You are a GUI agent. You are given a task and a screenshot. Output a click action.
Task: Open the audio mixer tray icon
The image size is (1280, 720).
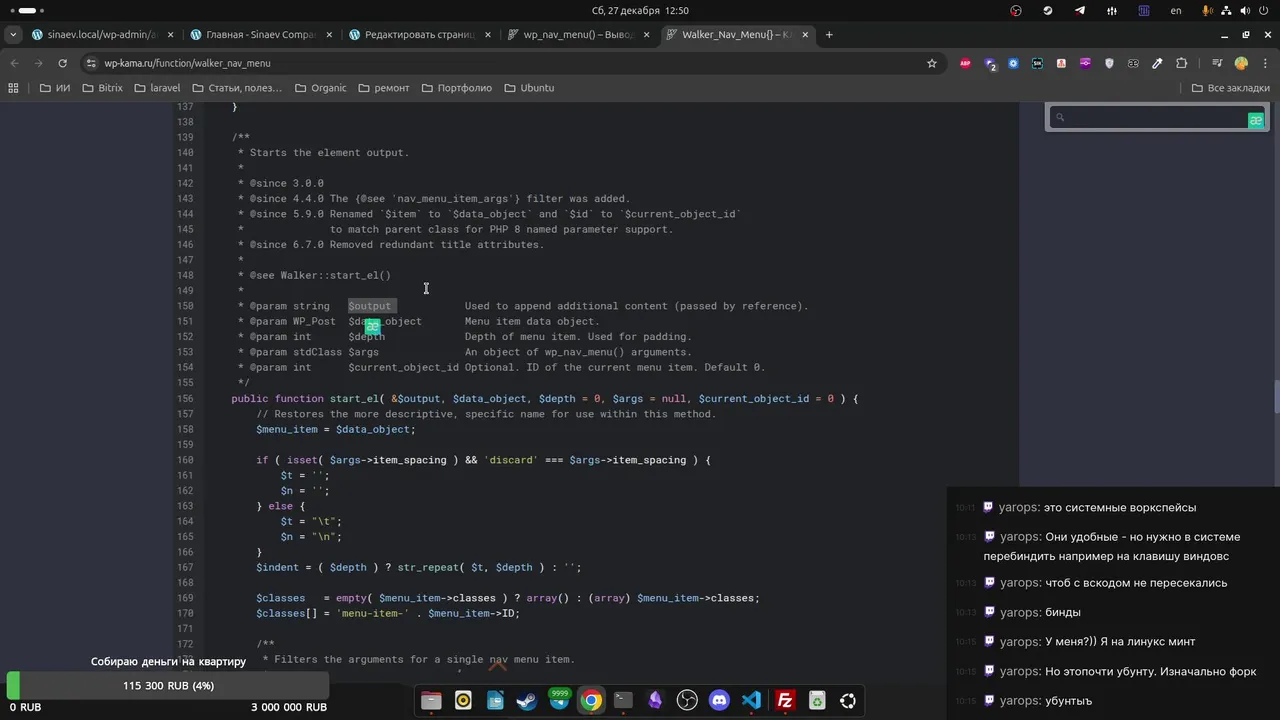[x=1112, y=10]
